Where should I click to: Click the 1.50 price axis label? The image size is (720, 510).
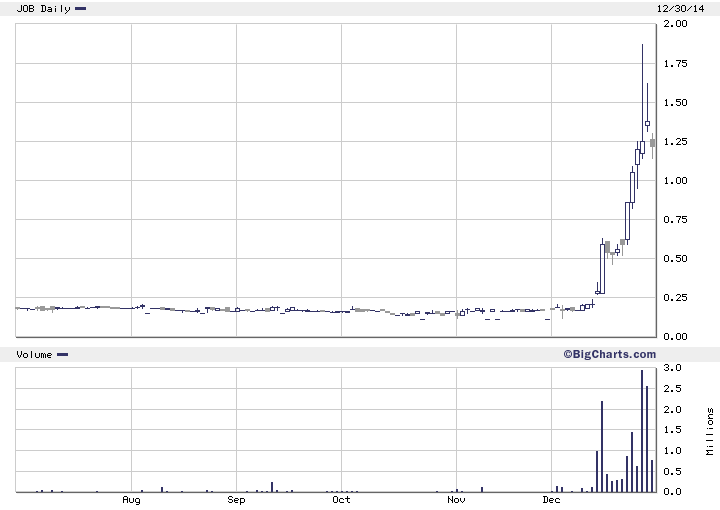(675, 102)
